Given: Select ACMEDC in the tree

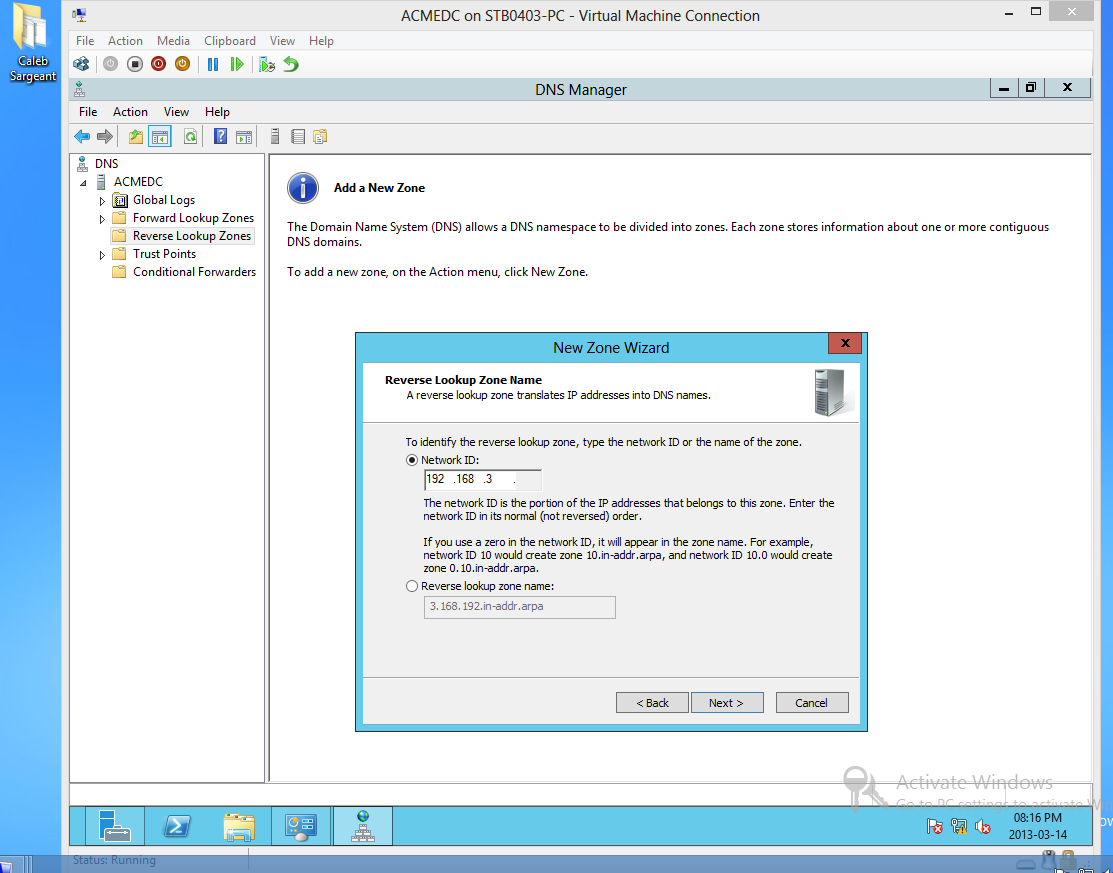Looking at the screenshot, I should point(138,182).
